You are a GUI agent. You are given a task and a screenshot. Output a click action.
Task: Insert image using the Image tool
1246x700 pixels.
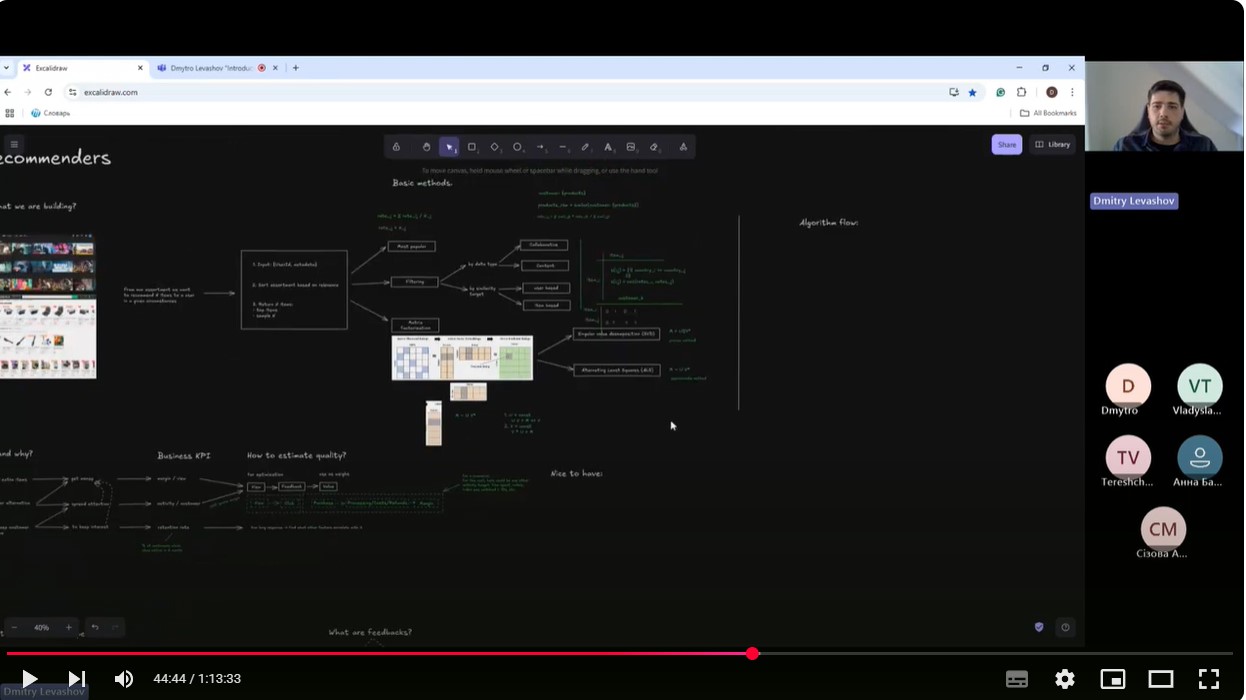[631, 147]
